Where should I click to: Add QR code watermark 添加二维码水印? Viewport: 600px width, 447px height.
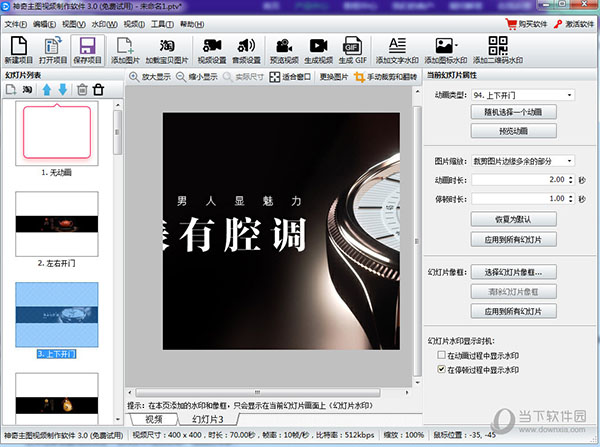[x=497, y=50]
